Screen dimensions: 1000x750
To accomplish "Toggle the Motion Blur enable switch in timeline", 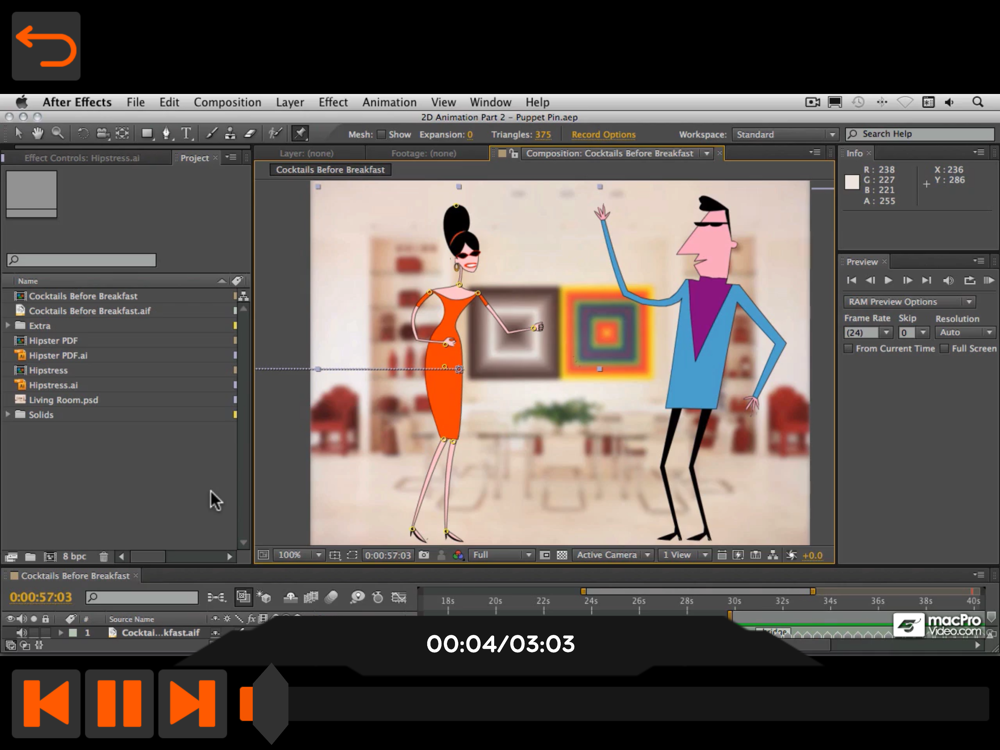I will tap(331, 598).
